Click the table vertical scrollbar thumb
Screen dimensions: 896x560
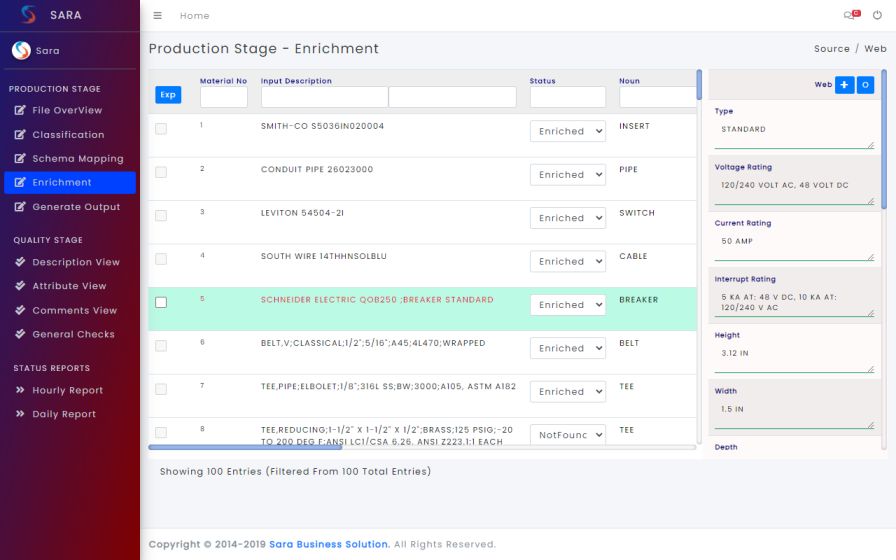pos(699,85)
